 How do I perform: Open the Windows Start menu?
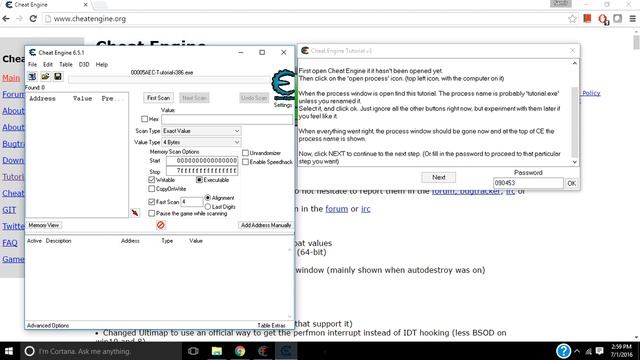[9, 351]
